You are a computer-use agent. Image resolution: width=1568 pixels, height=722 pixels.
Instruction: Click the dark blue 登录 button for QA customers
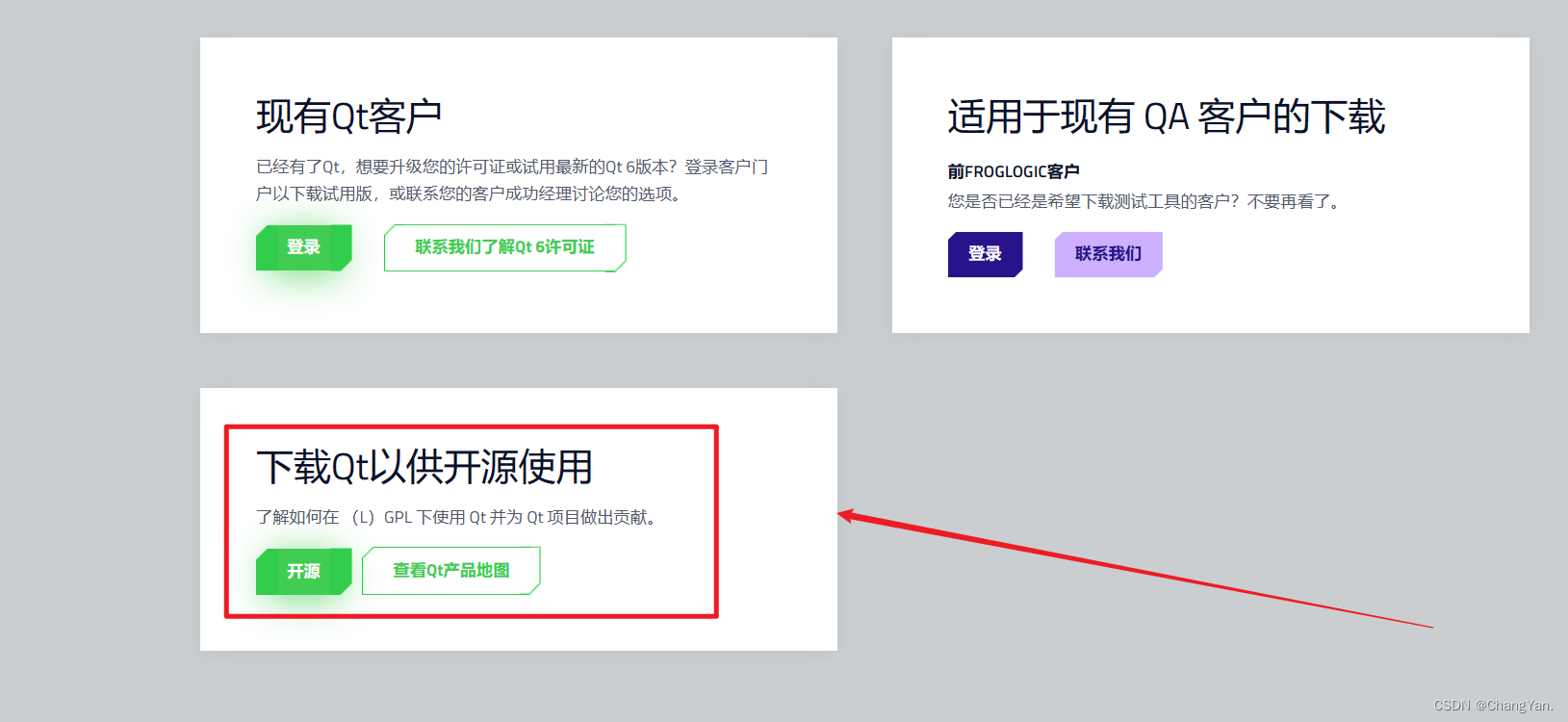(985, 254)
